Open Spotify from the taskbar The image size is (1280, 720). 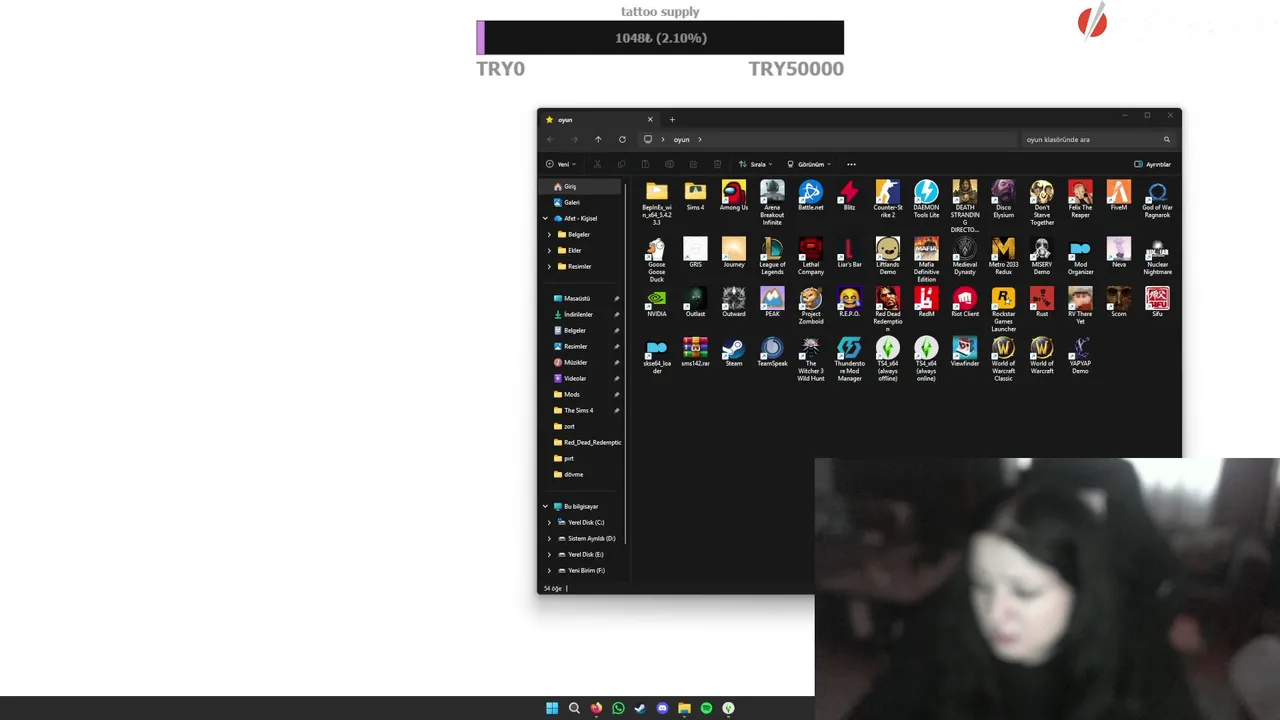[x=706, y=708]
